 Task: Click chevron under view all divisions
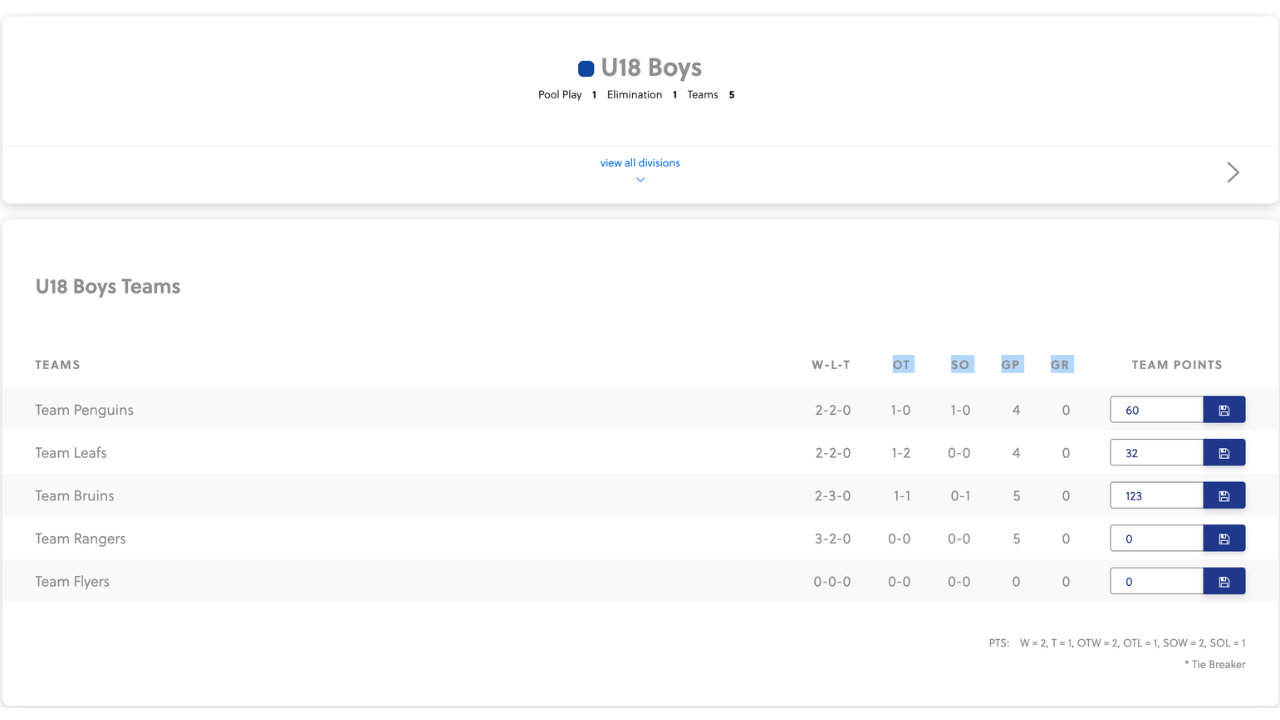[640, 180]
